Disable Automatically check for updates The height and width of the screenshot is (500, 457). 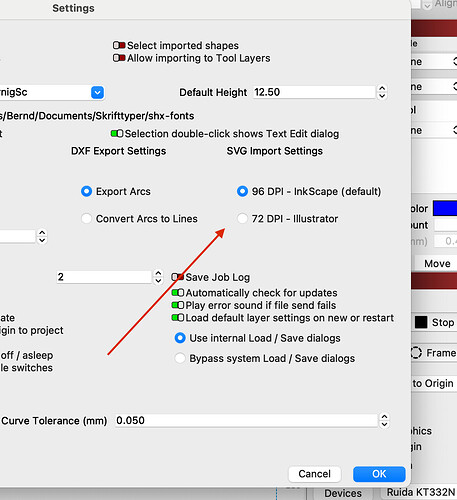click(x=178, y=293)
